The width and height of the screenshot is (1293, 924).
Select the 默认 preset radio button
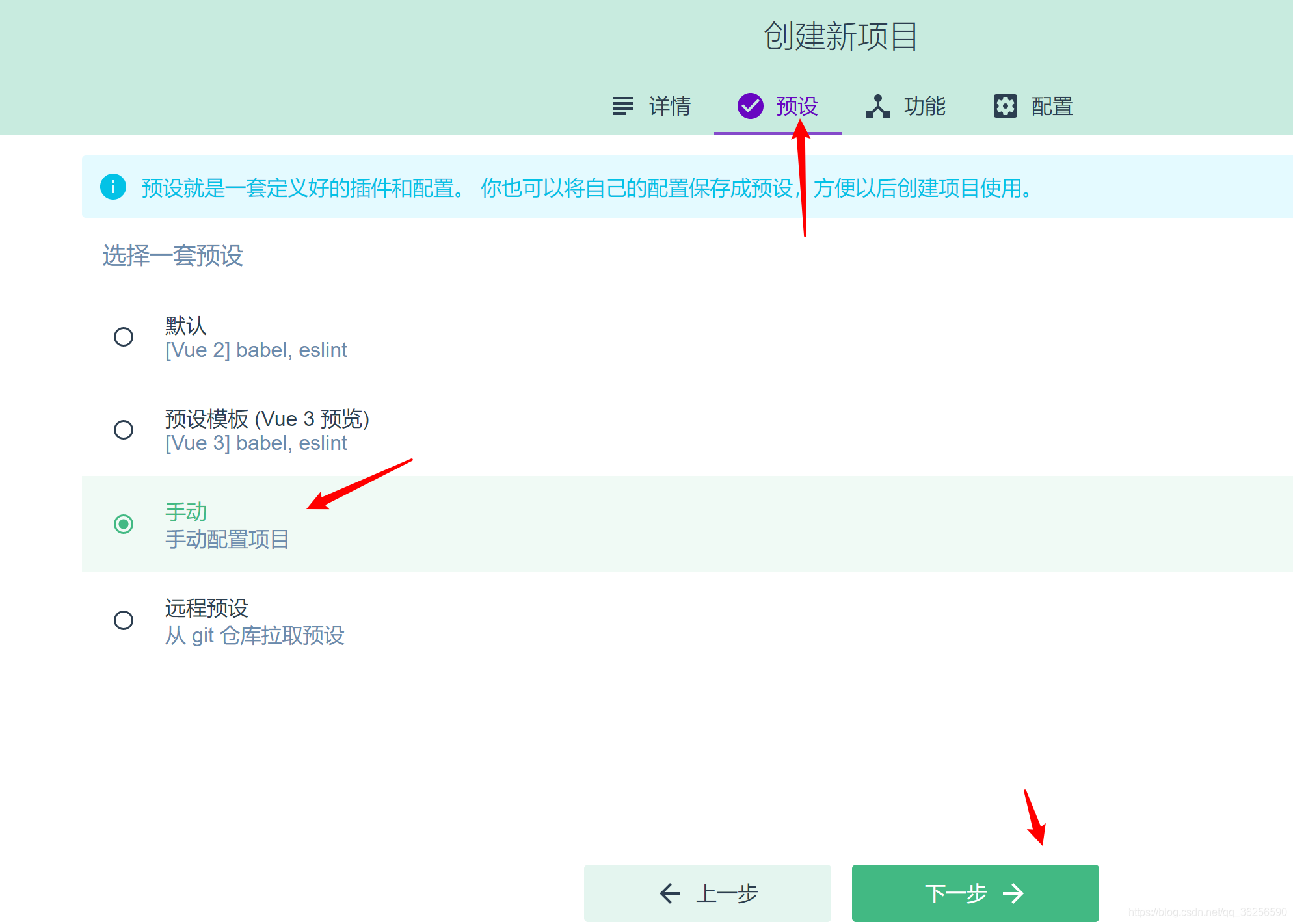point(124,337)
